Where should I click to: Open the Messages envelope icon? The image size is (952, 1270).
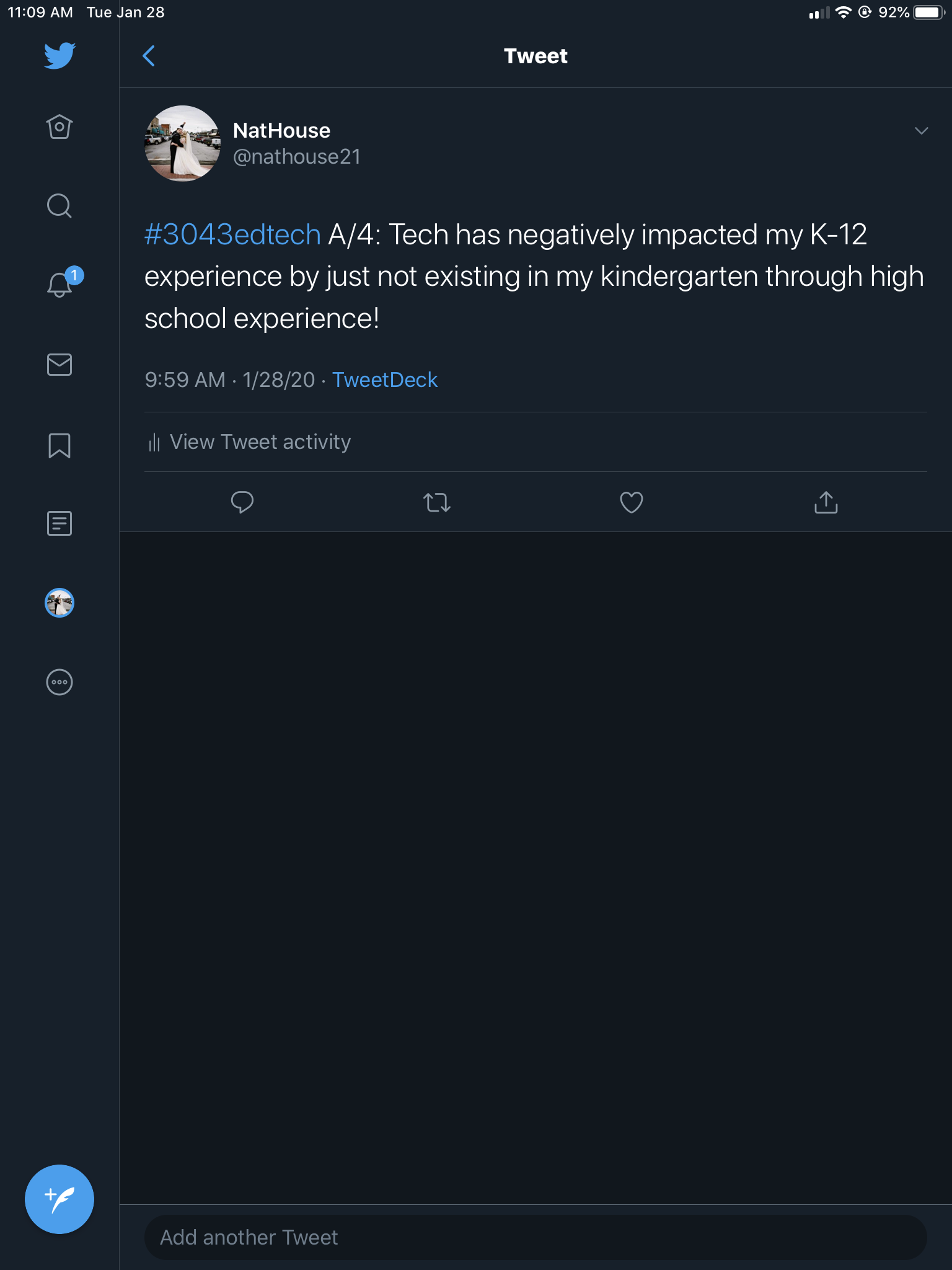click(x=59, y=365)
